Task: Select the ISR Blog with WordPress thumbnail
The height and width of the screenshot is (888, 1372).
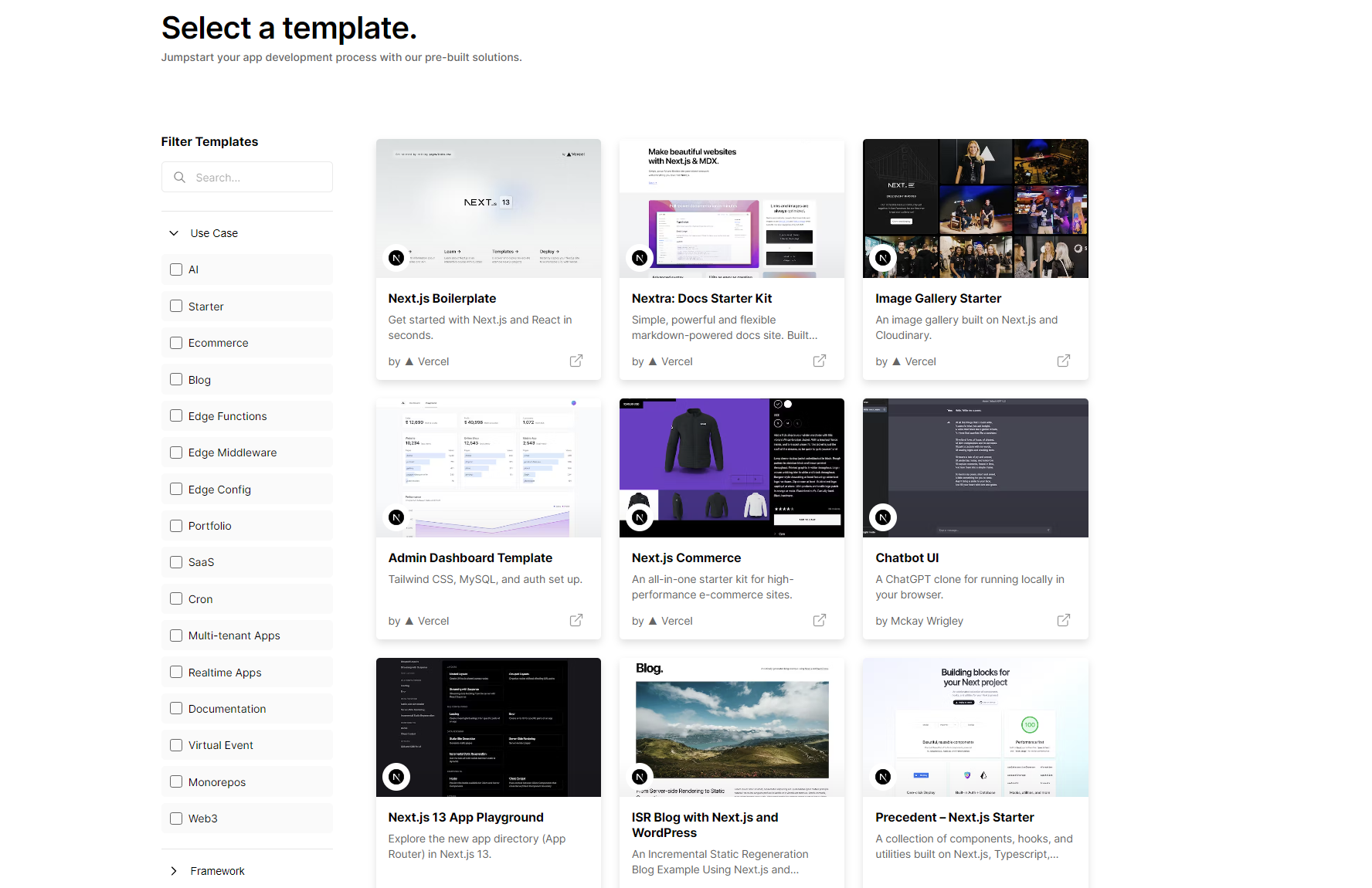Action: point(732,727)
